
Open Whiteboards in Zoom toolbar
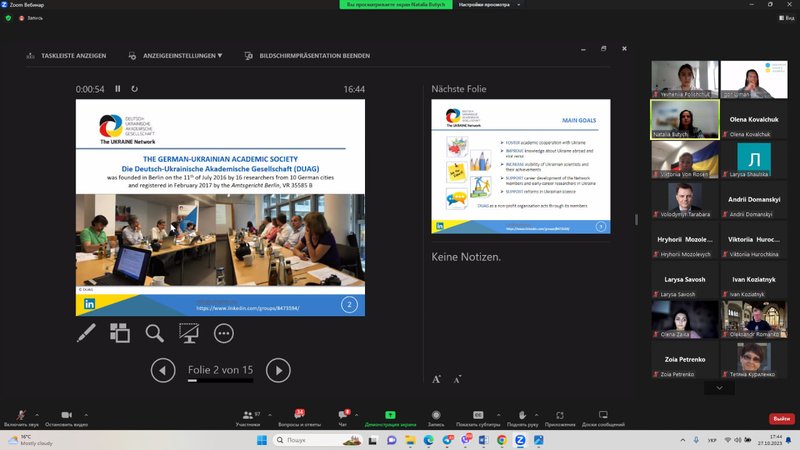coord(603,418)
